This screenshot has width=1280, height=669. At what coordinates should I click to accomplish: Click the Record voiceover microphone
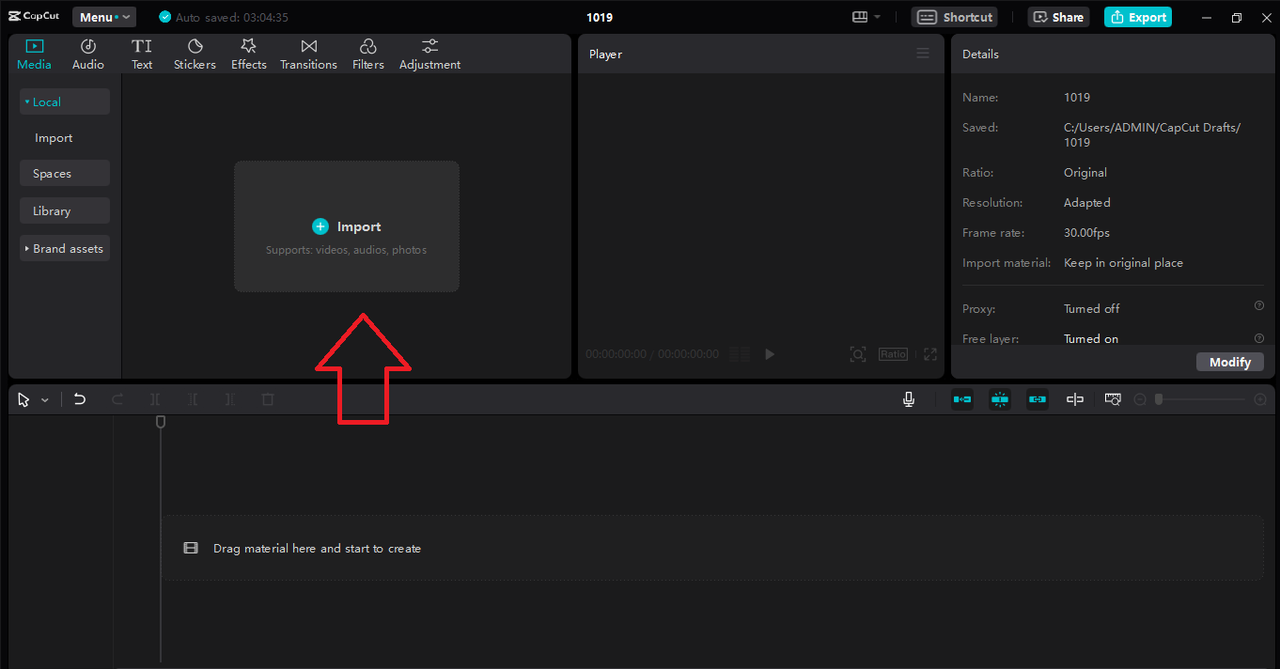tap(908, 399)
